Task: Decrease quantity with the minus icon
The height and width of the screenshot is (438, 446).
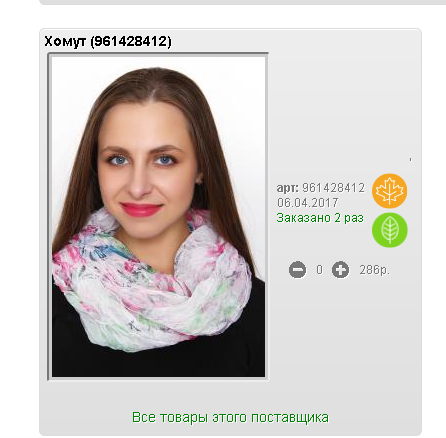Action: pyautogui.click(x=297, y=269)
